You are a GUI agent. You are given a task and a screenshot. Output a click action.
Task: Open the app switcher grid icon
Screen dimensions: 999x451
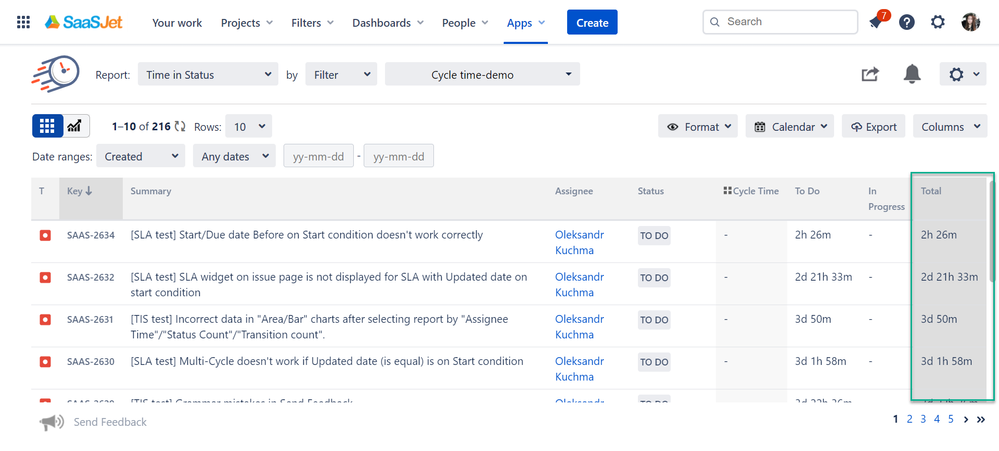pyautogui.click(x=23, y=22)
